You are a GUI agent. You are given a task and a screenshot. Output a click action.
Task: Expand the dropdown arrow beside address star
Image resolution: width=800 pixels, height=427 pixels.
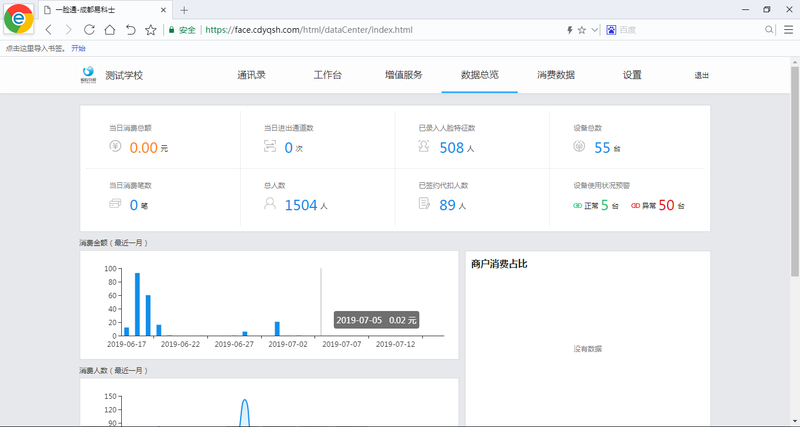coord(594,30)
